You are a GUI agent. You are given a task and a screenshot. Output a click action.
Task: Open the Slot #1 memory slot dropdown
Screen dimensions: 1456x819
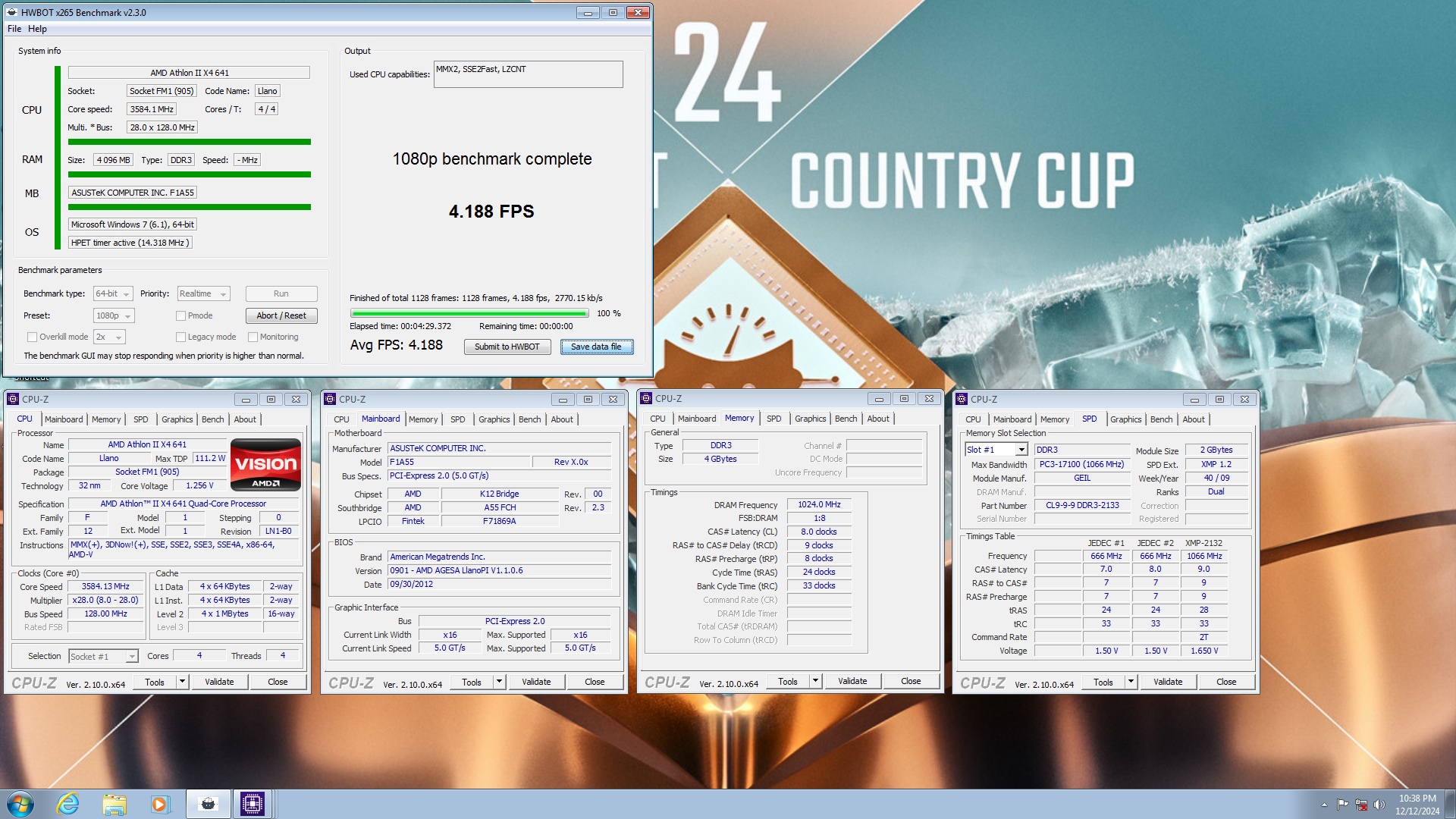[x=996, y=450]
